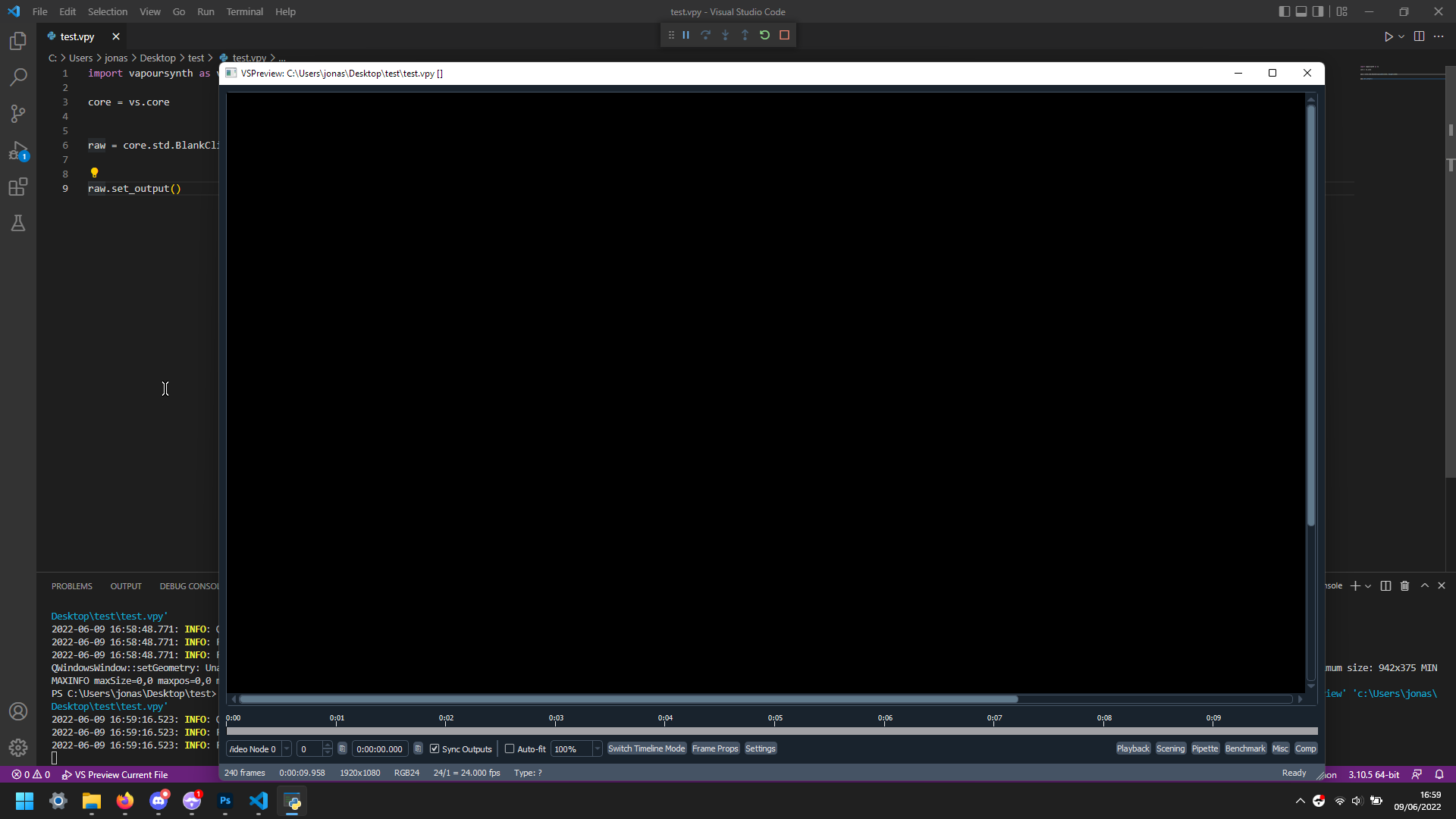Screen dimensions: 1456x819
Task: Toggle the Playback toolbar button
Action: point(1133,748)
